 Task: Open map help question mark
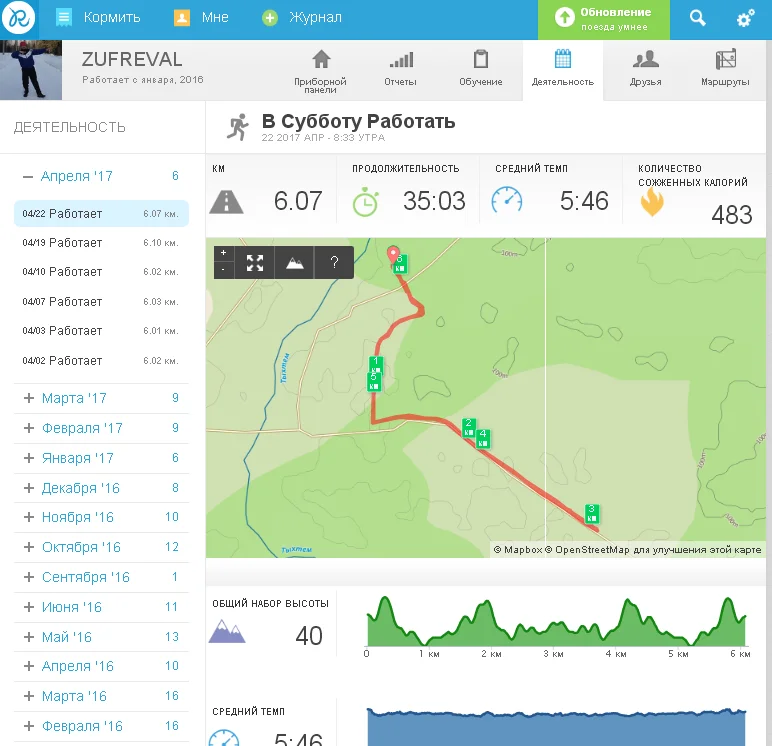[334, 262]
